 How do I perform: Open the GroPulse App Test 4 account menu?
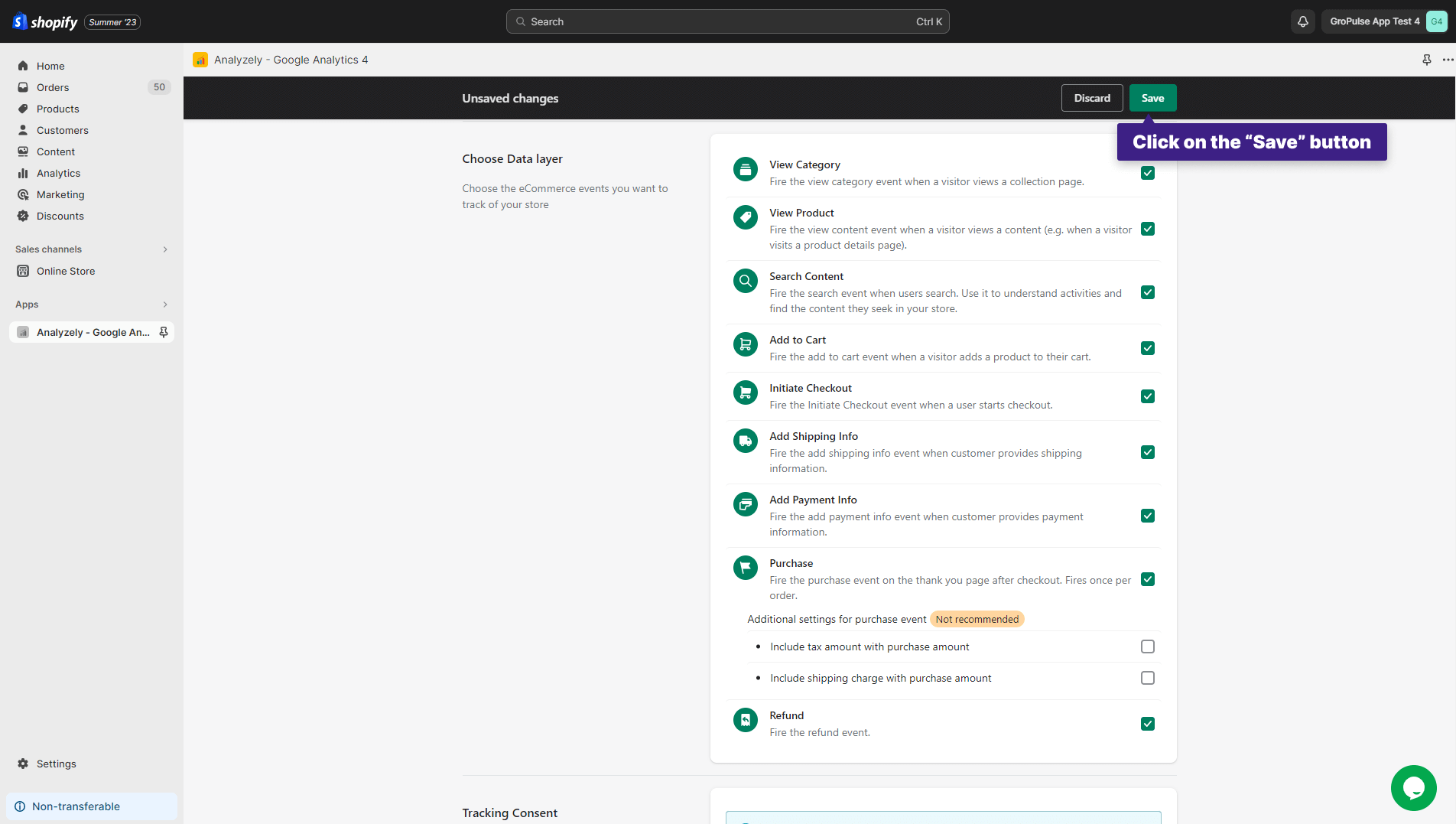(1384, 21)
